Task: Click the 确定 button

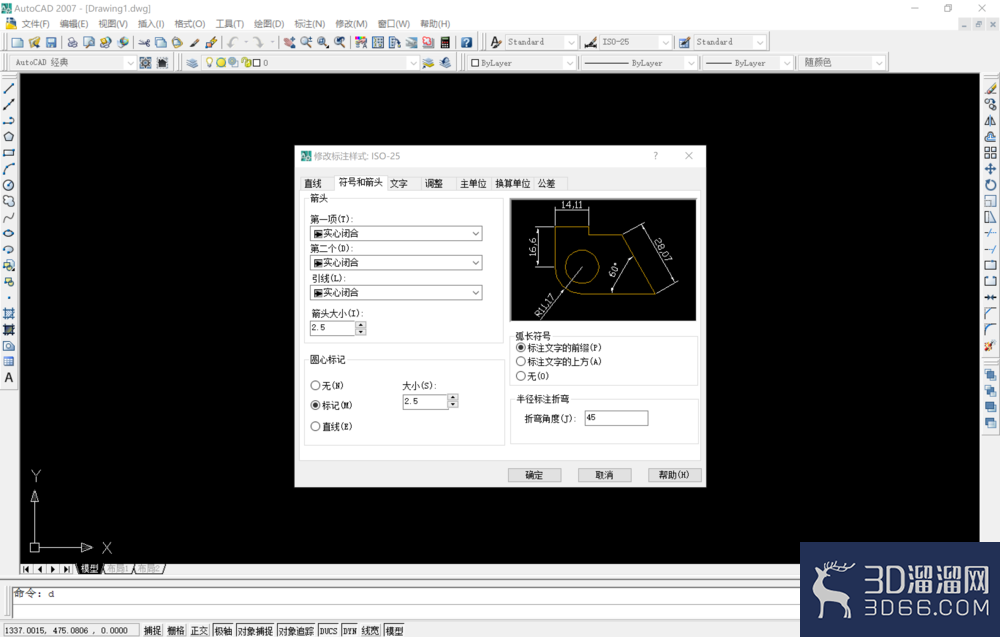Action: (534, 475)
